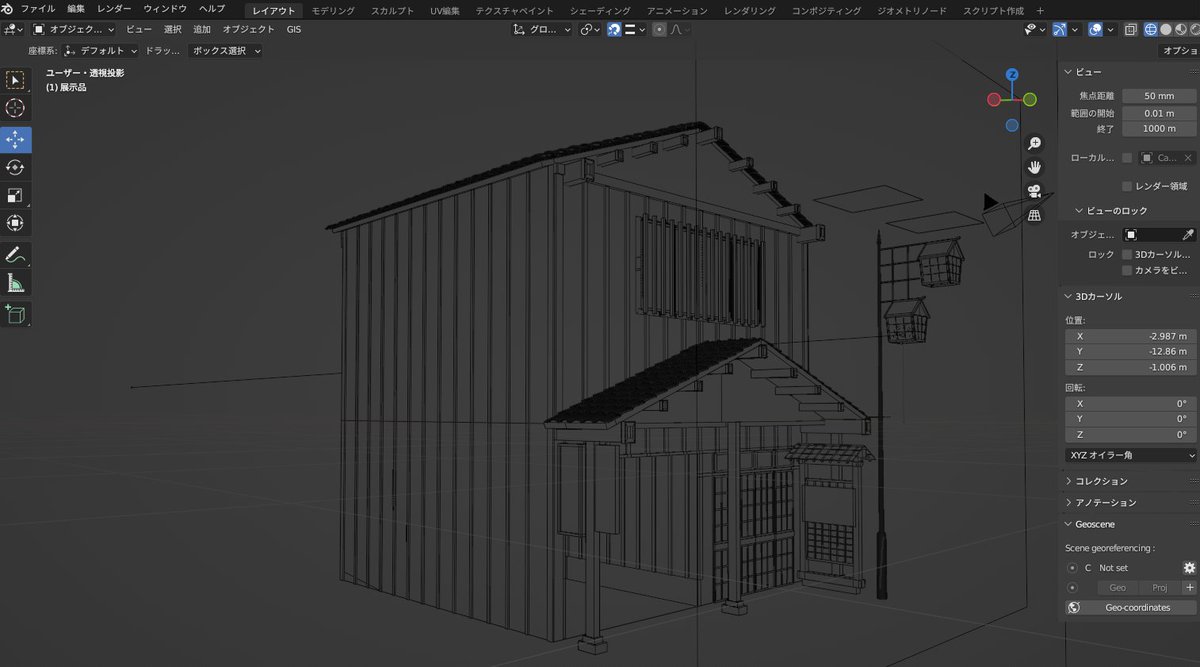This screenshot has height=667, width=1200.
Task: Click the 位置 X -2.987 m field
Action: pos(1131,337)
